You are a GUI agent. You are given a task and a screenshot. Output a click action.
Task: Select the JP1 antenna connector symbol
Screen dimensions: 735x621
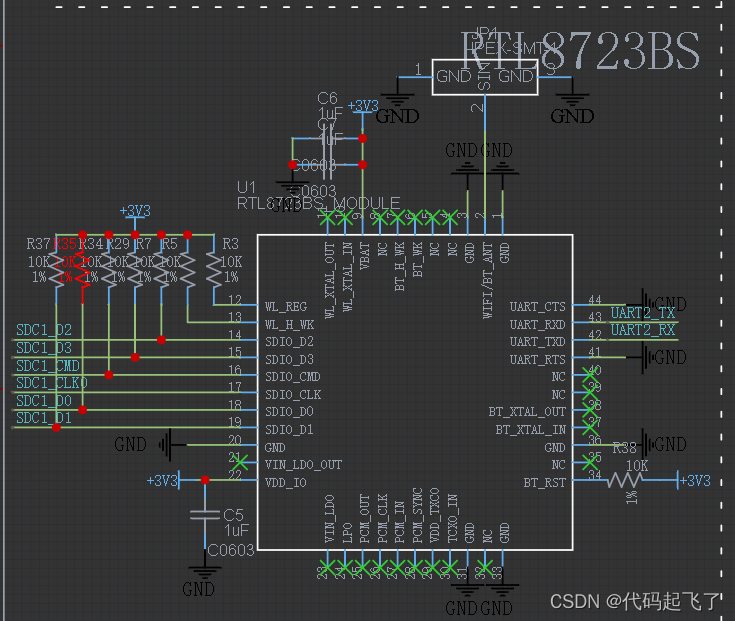[485, 77]
